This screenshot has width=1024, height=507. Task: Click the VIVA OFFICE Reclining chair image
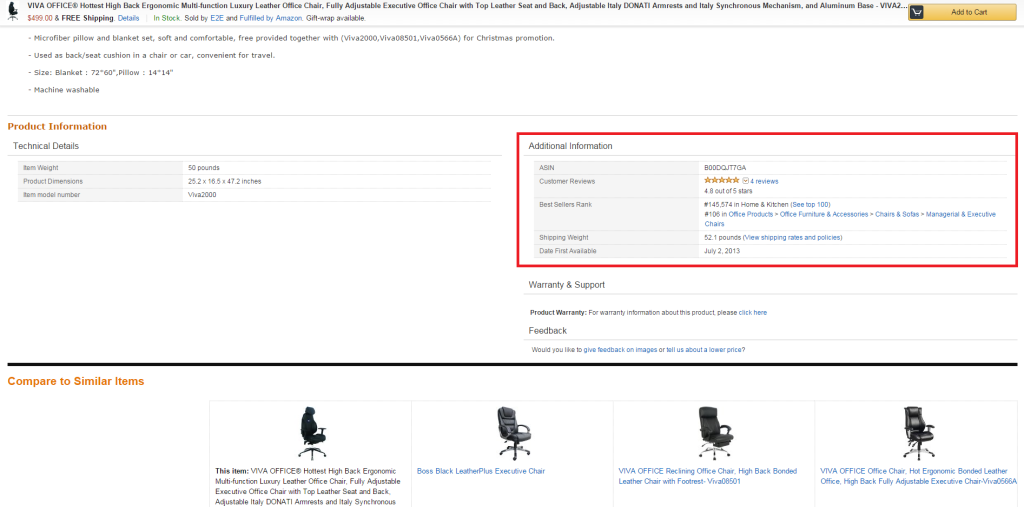pos(714,432)
